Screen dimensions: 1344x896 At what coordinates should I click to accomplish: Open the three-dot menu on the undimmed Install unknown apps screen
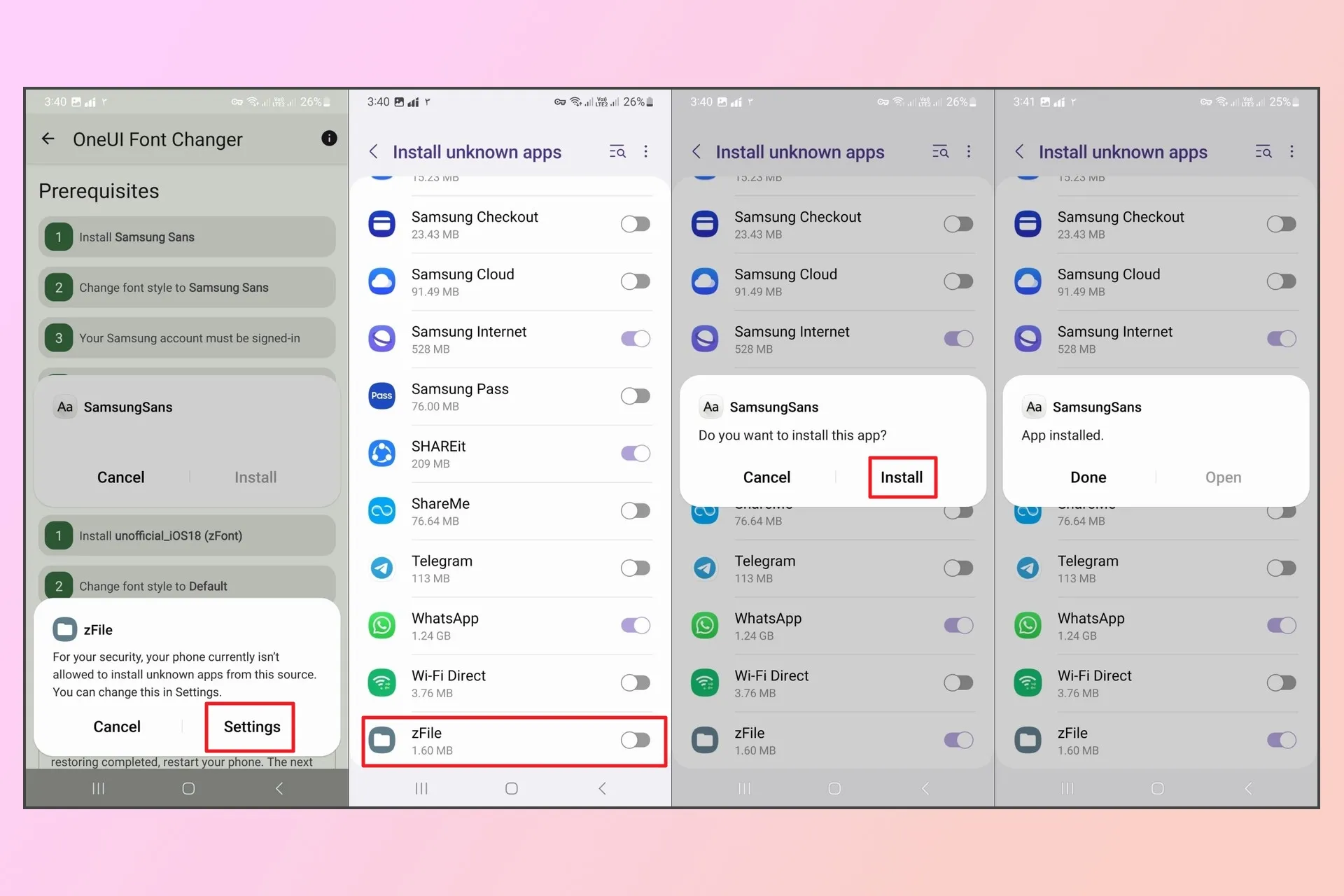(x=645, y=152)
